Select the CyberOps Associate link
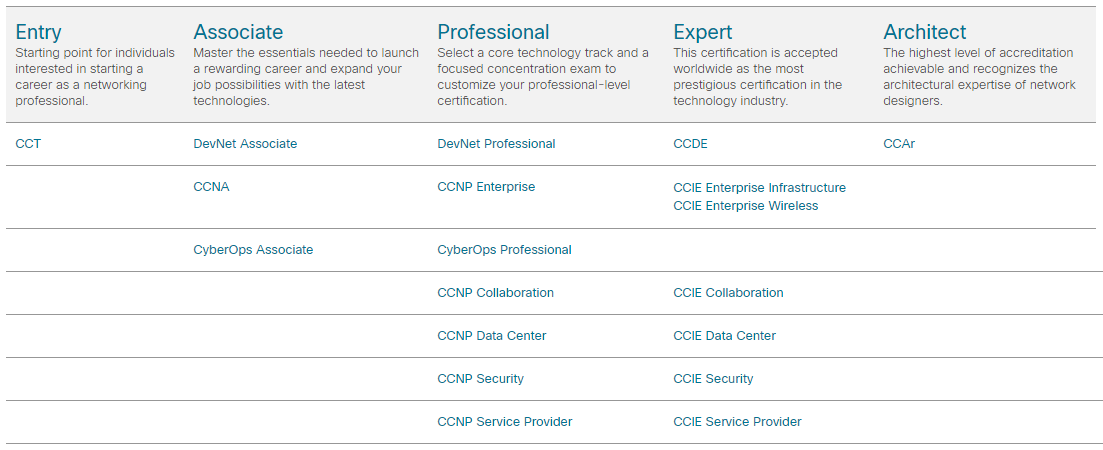Screen dimensions: 1103x450 click(x=253, y=250)
